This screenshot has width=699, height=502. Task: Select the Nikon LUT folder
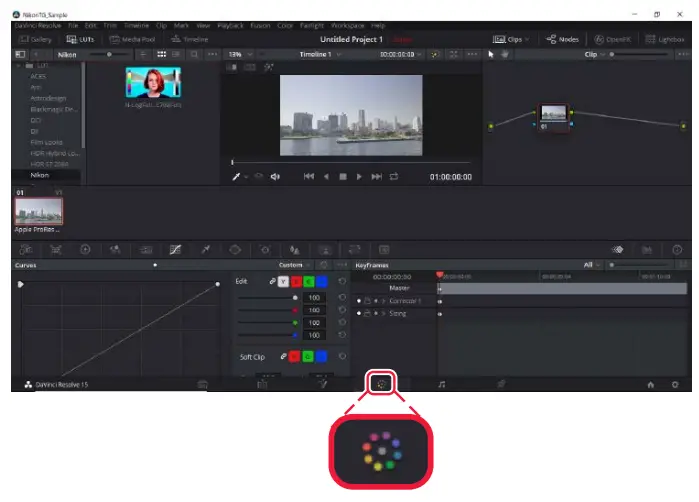point(40,174)
